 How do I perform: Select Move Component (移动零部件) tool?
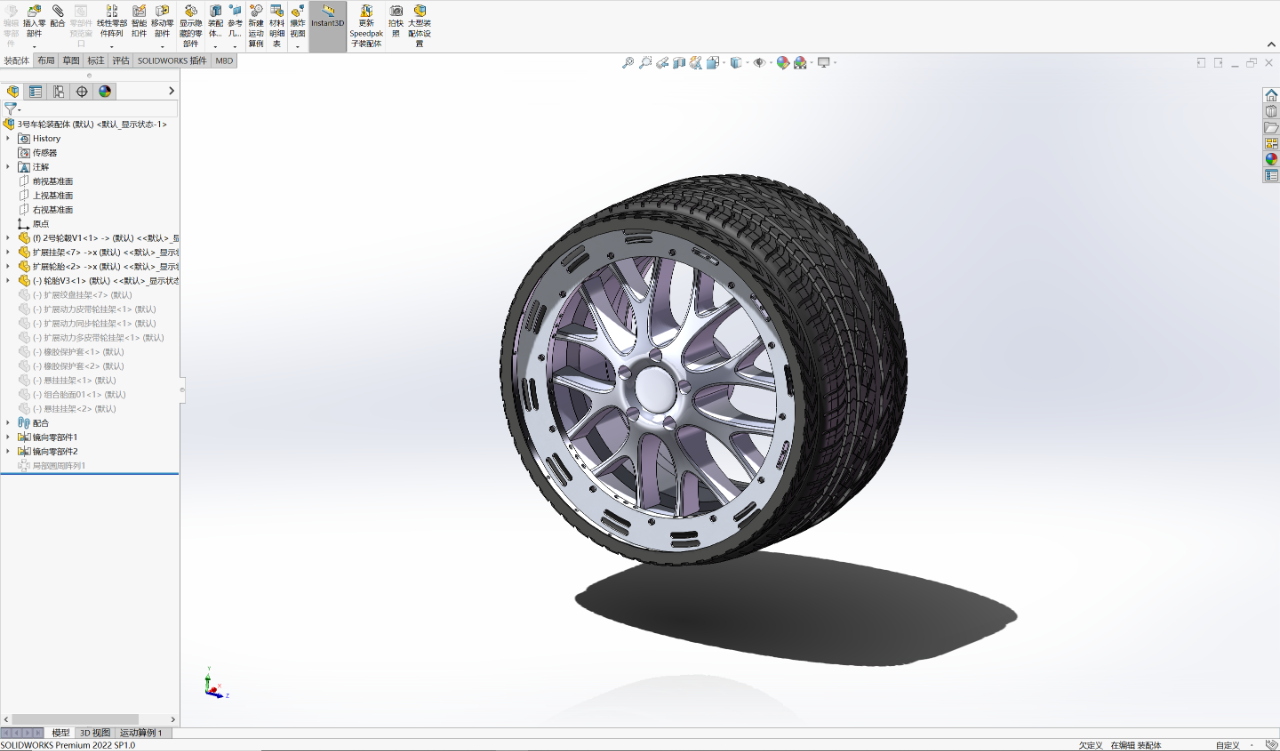point(162,11)
